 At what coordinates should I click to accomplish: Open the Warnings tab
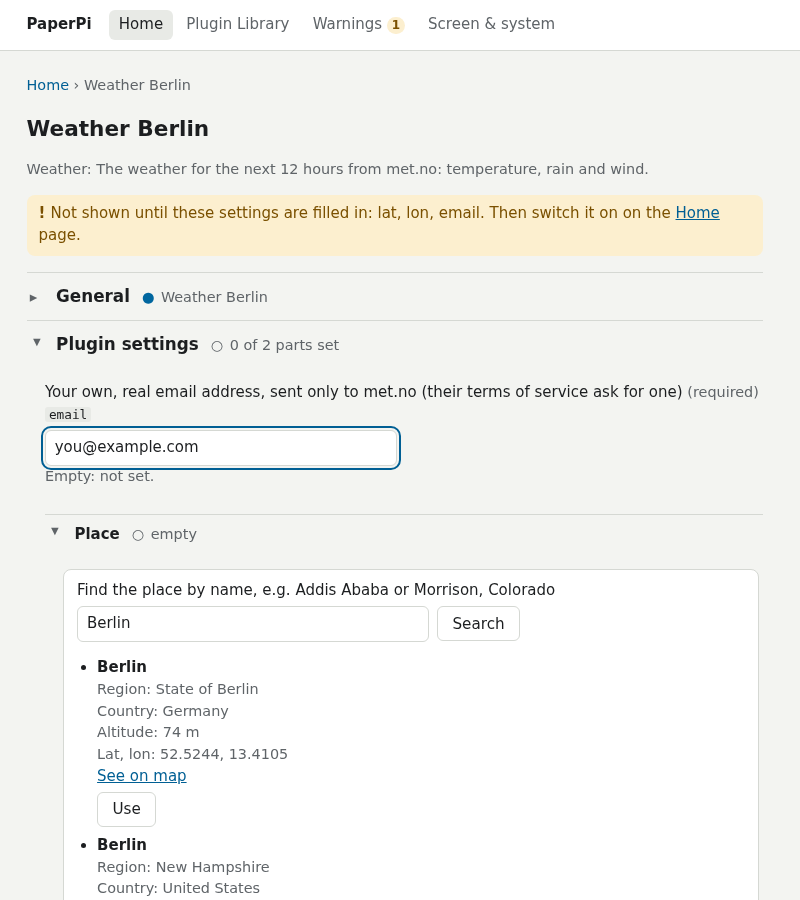click(x=358, y=24)
